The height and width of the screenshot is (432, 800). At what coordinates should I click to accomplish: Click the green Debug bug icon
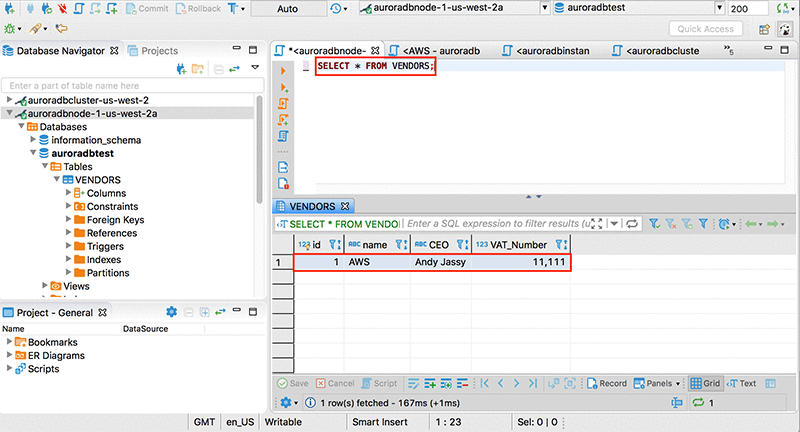pos(10,29)
